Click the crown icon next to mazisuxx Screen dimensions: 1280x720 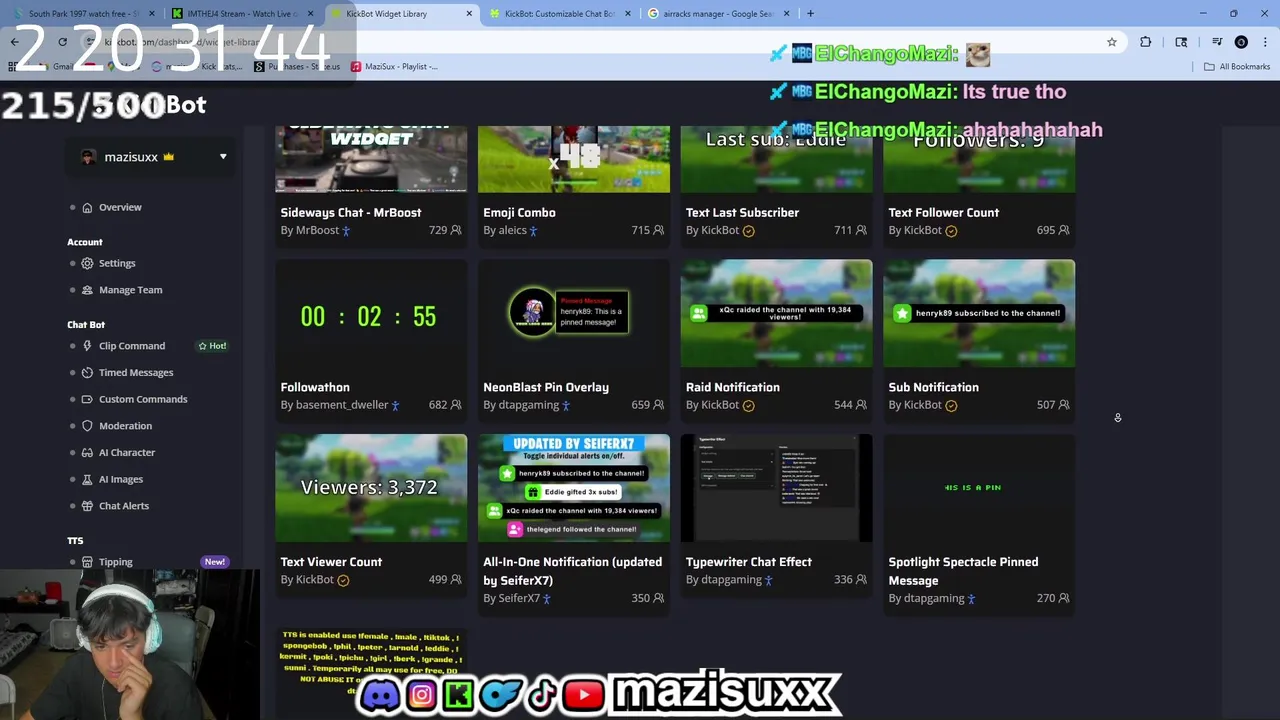(x=168, y=157)
